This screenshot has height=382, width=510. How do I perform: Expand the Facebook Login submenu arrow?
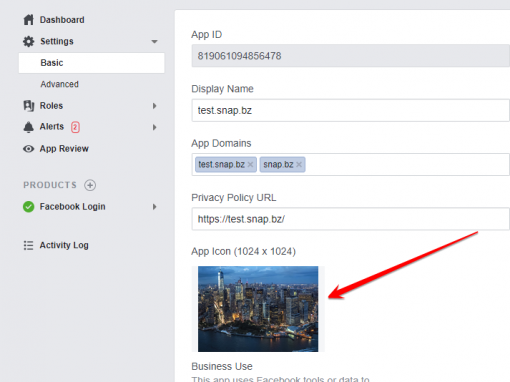tap(154, 207)
